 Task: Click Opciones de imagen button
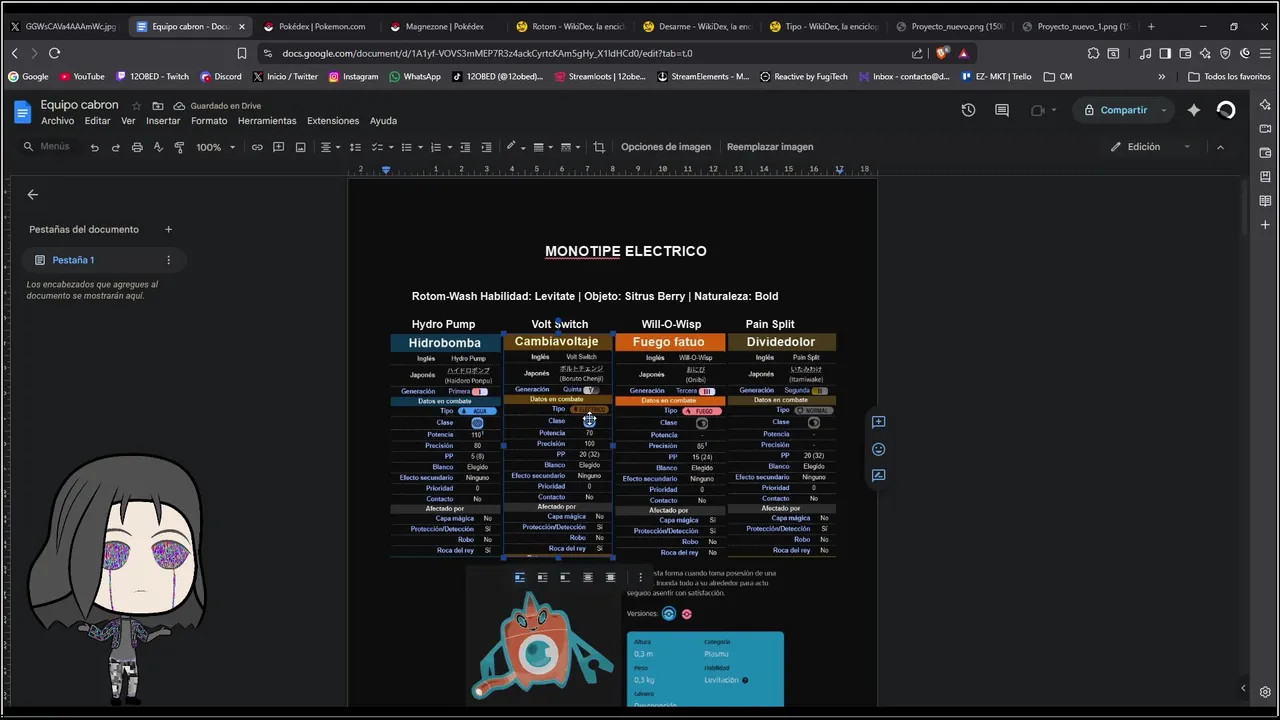tap(666, 147)
